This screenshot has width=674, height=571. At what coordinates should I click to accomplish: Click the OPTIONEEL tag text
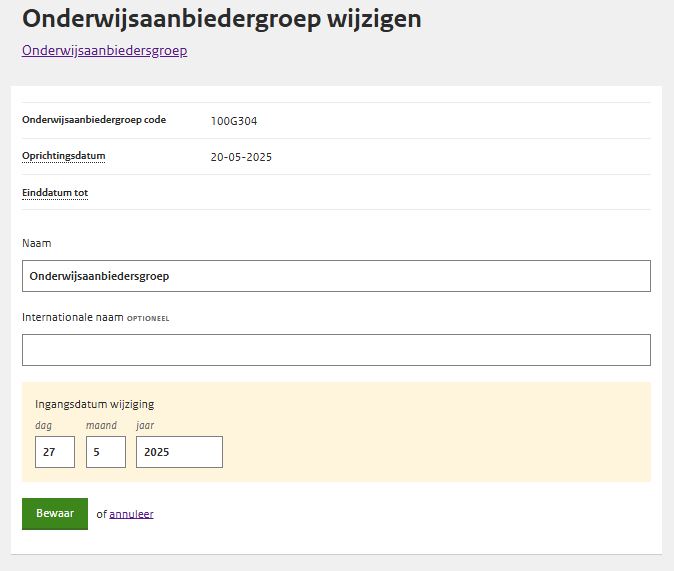pos(148,319)
